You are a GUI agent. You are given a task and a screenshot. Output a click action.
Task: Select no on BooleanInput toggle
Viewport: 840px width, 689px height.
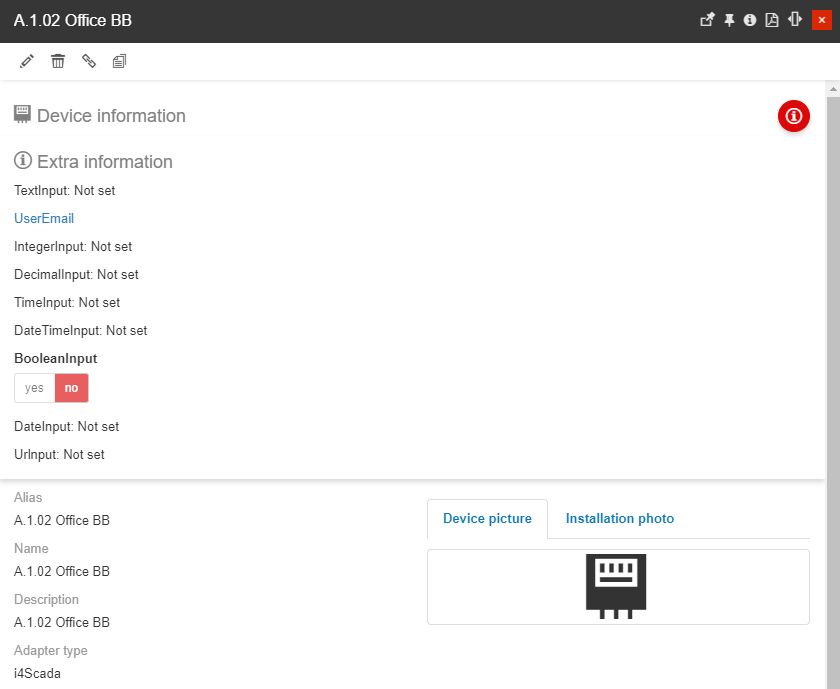tap(72, 388)
